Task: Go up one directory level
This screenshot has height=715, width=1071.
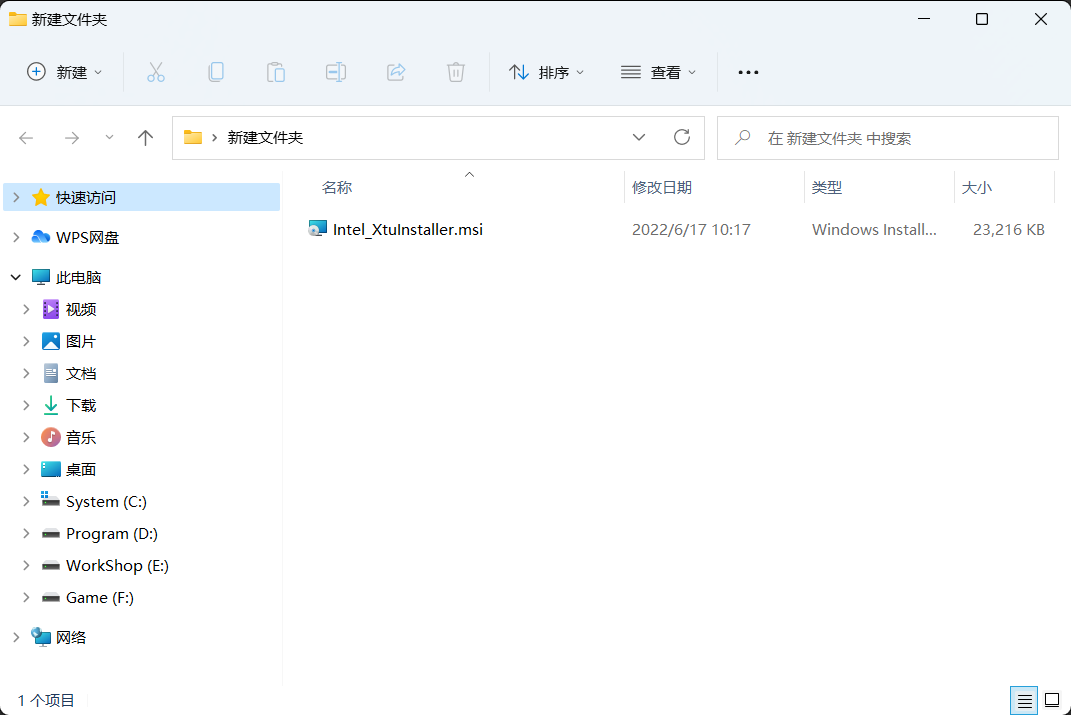Action: click(x=145, y=138)
